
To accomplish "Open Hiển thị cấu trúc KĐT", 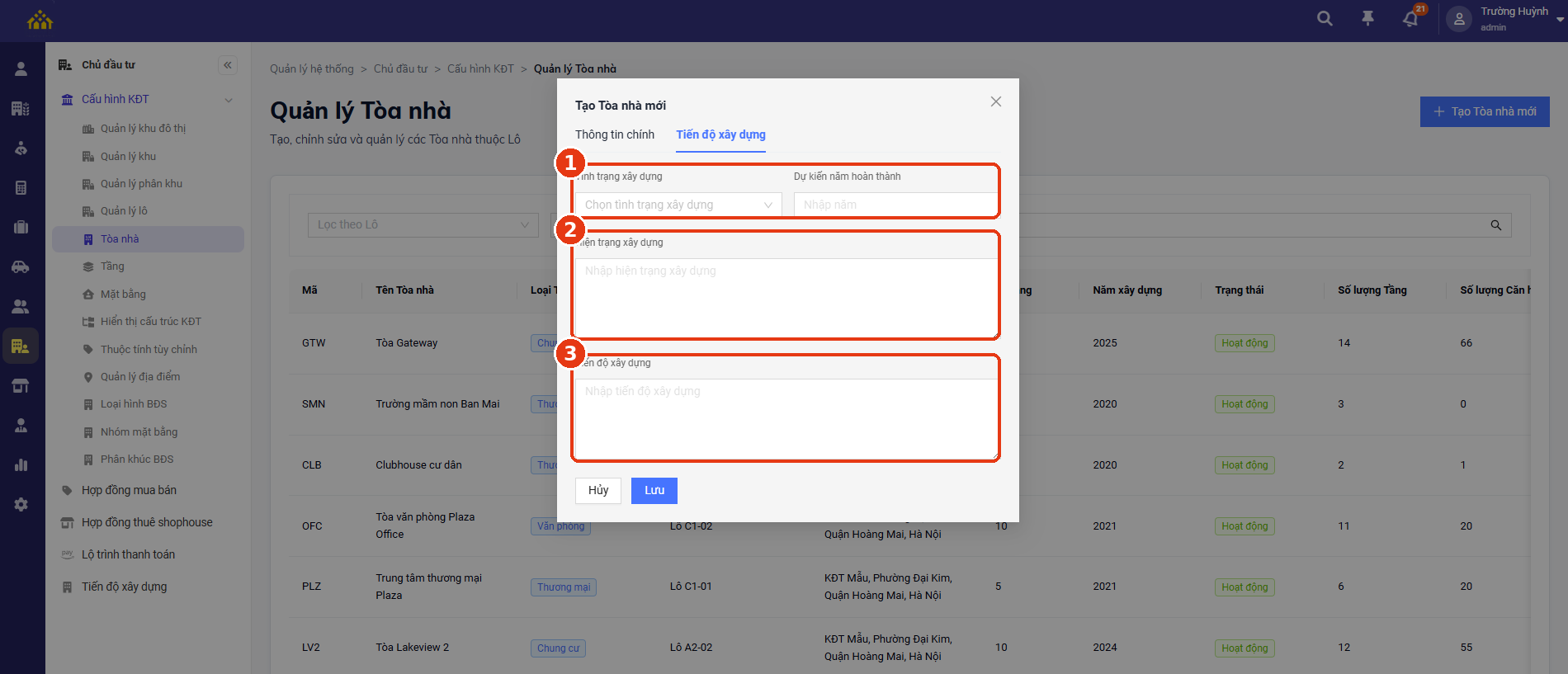I will pos(150,322).
